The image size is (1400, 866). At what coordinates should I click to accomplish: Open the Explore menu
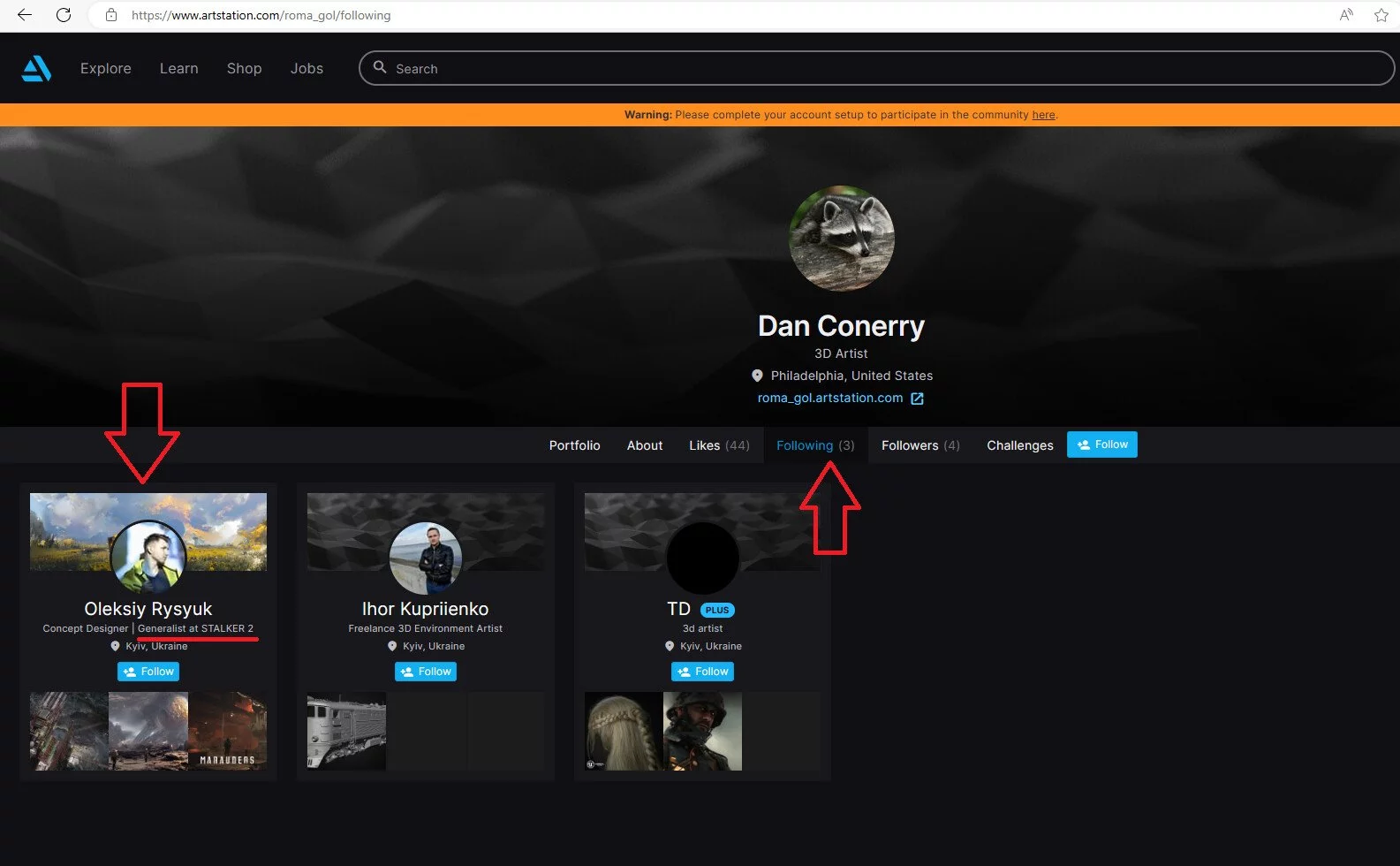tap(106, 68)
